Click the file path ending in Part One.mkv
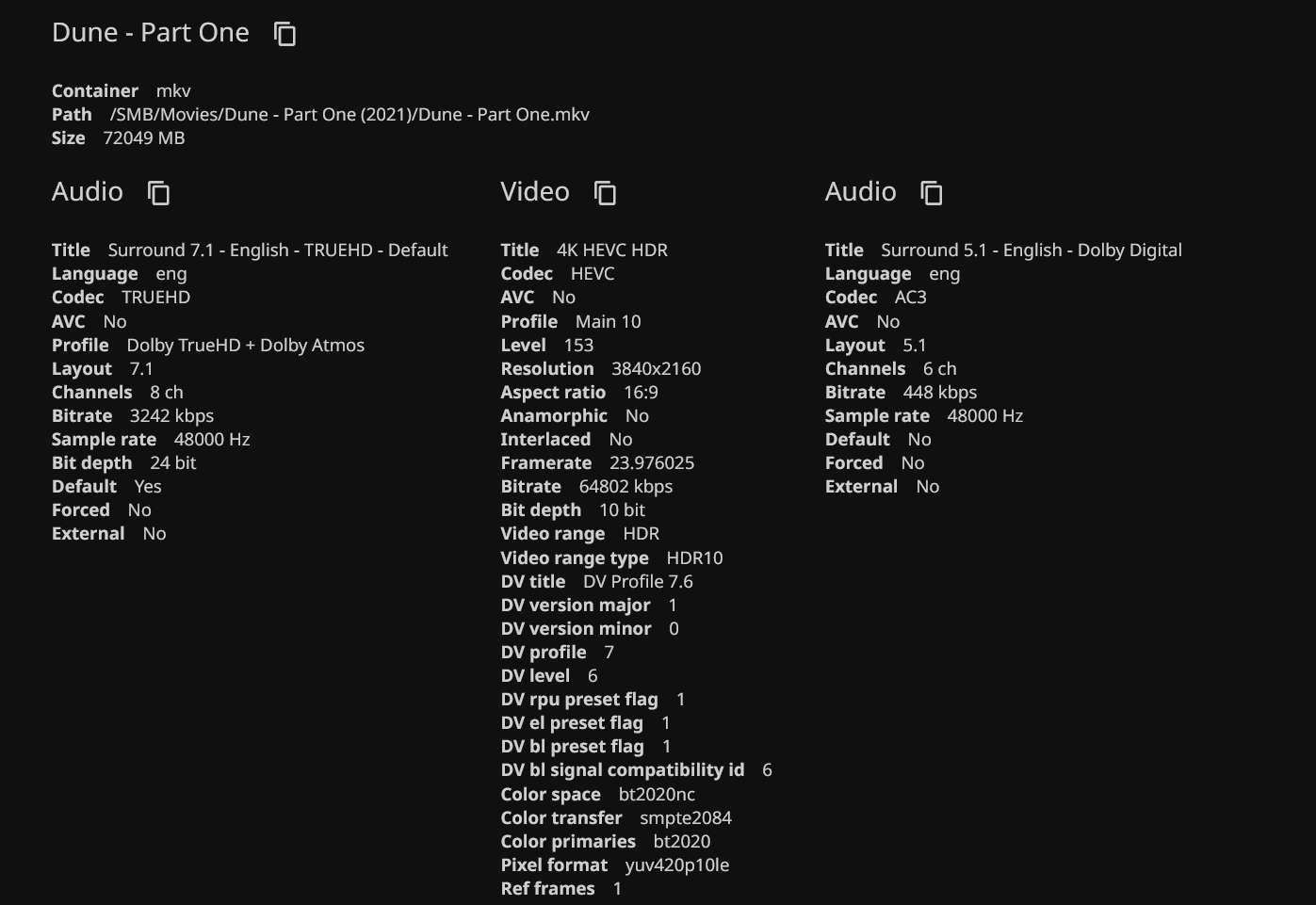Screen dimensions: 1316x905 [349, 115]
